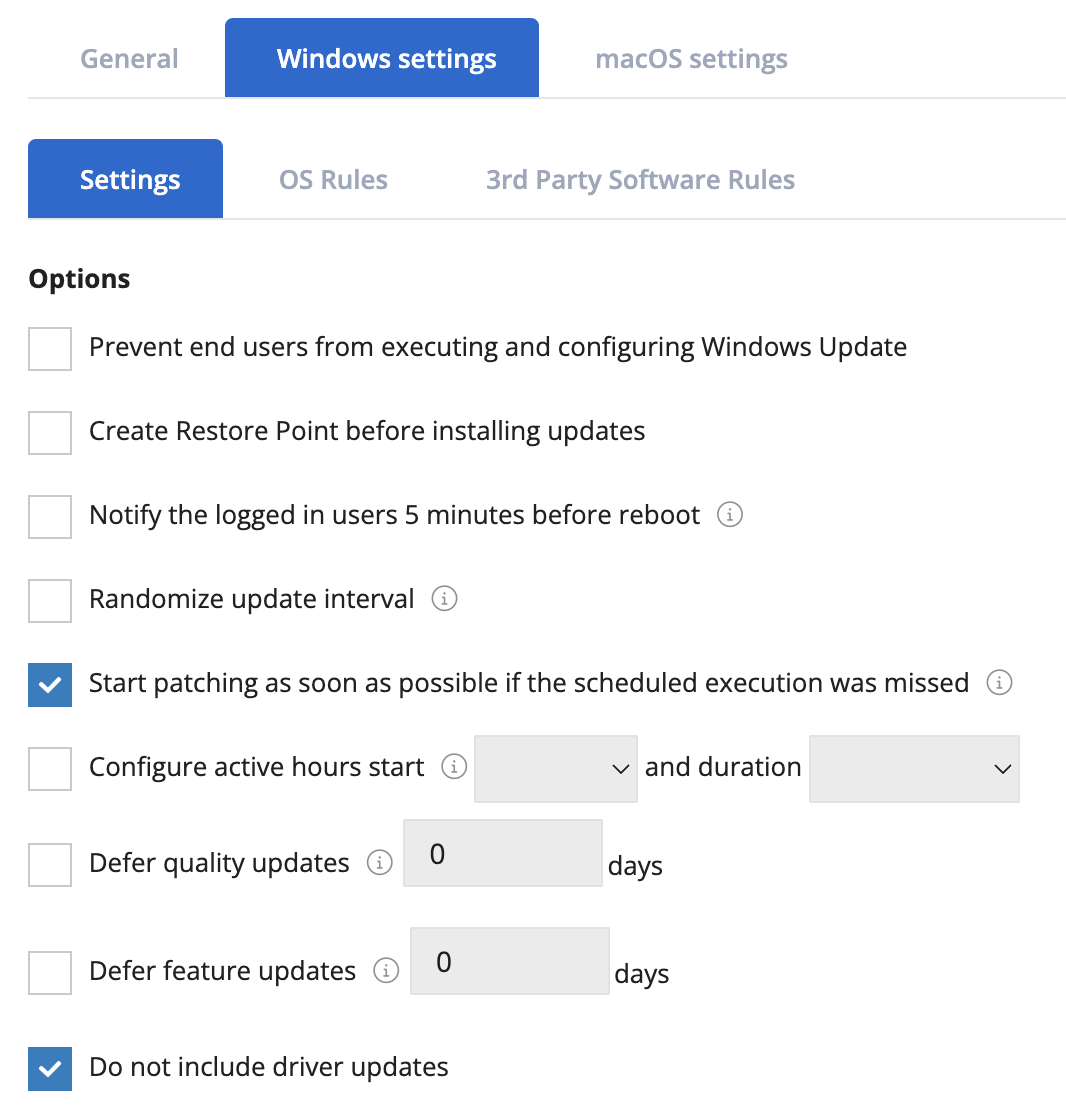
Task: Enable the Defer quality updates checkbox
Action: click(50, 864)
